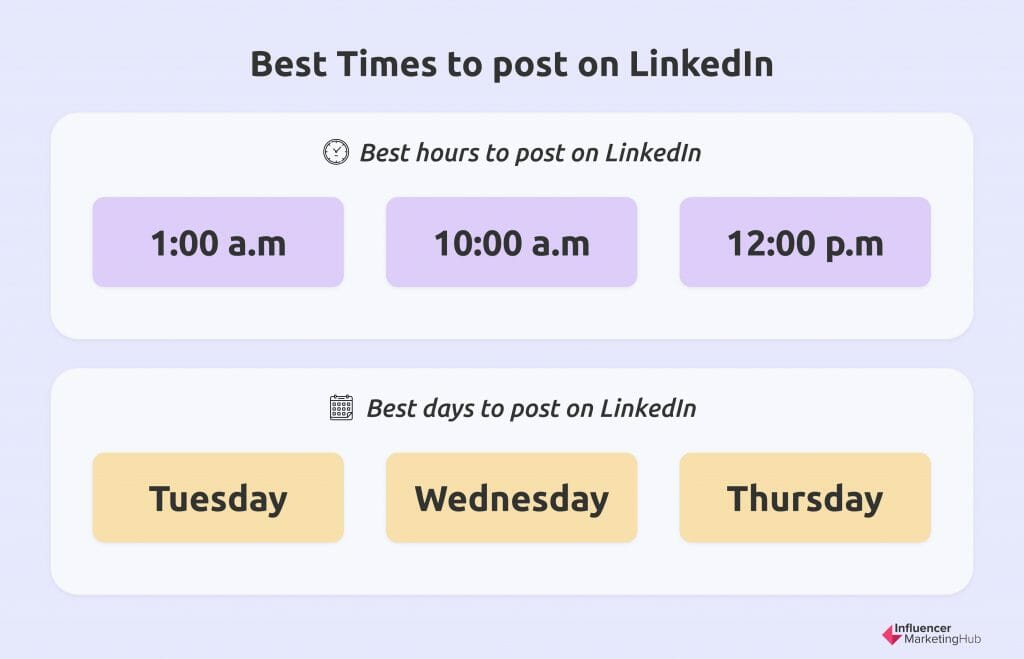The height and width of the screenshot is (659, 1024).
Task: Click the words Best Times in title
Action: click(x=344, y=64)
